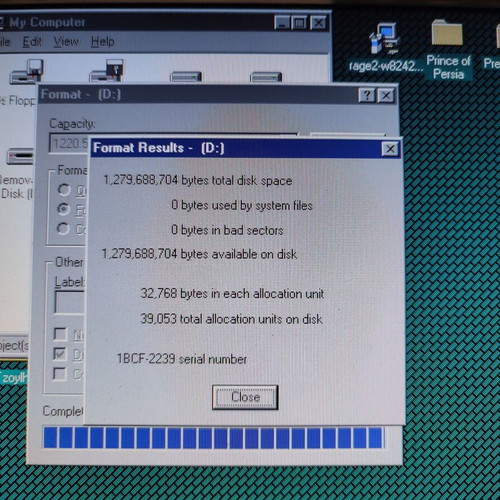Viewport: 500px width, 500px height.
Task: Select the 3½ Floppy drive icon
Action: click(x=27, y=71)
